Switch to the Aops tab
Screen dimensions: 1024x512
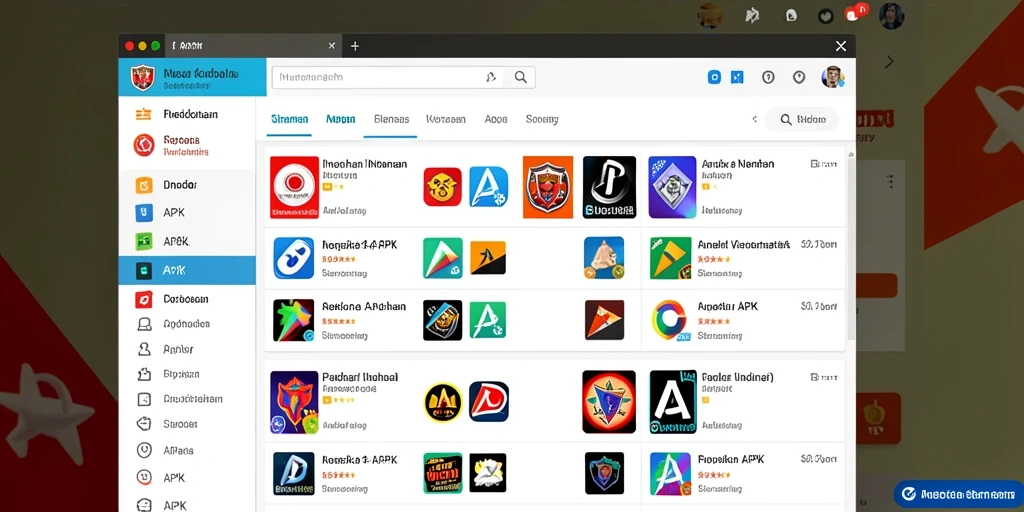pos(496,120)
